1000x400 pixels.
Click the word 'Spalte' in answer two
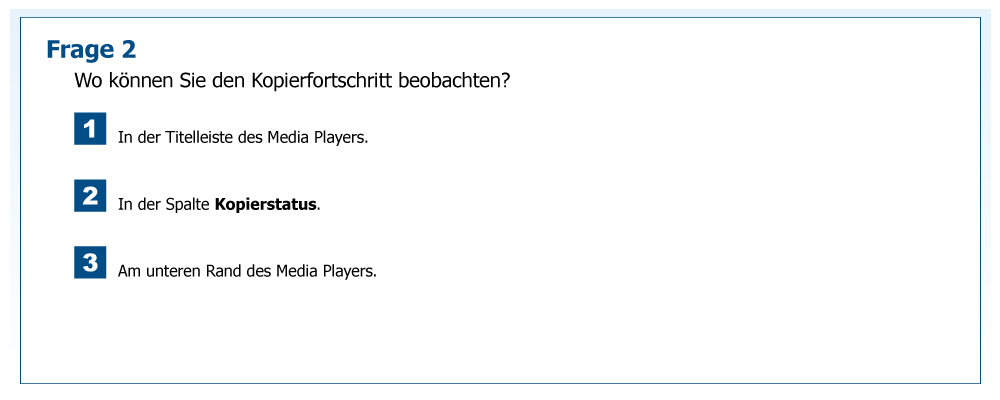187,204
